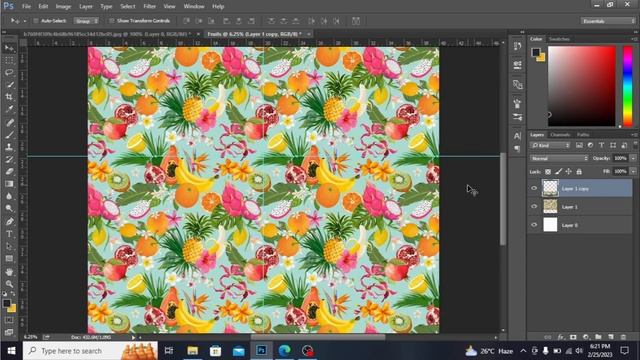
Task: Click the Windows search box
Action: (x=90, y=351)
